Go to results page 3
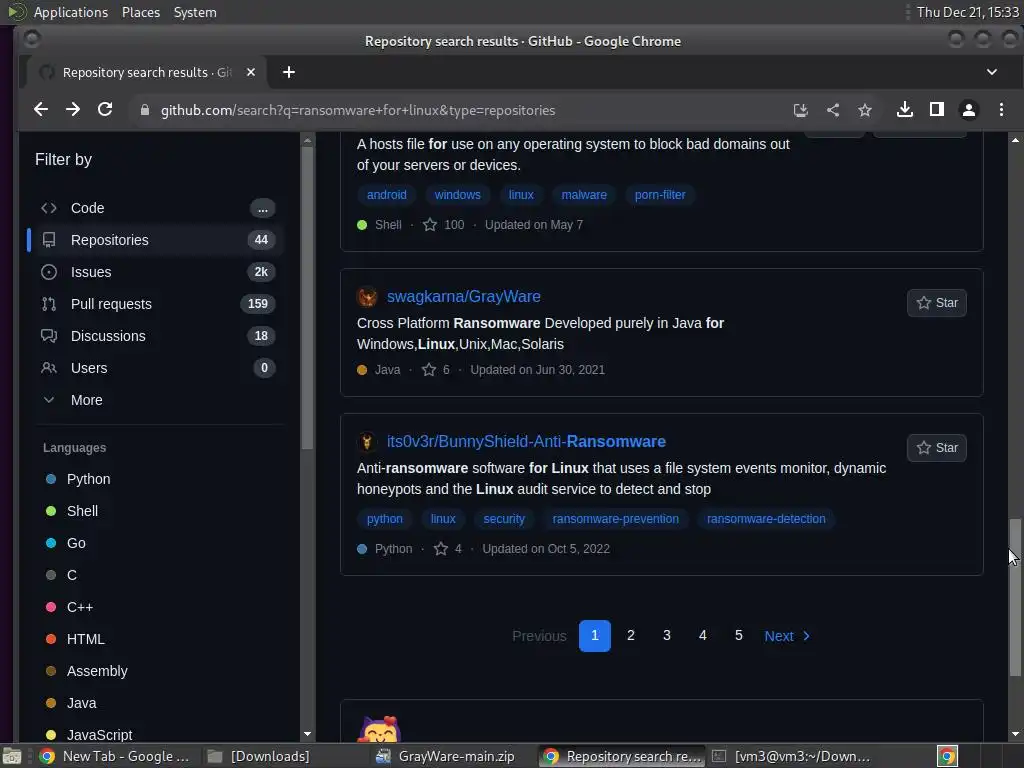The image size is (1024, 768). 666,635
